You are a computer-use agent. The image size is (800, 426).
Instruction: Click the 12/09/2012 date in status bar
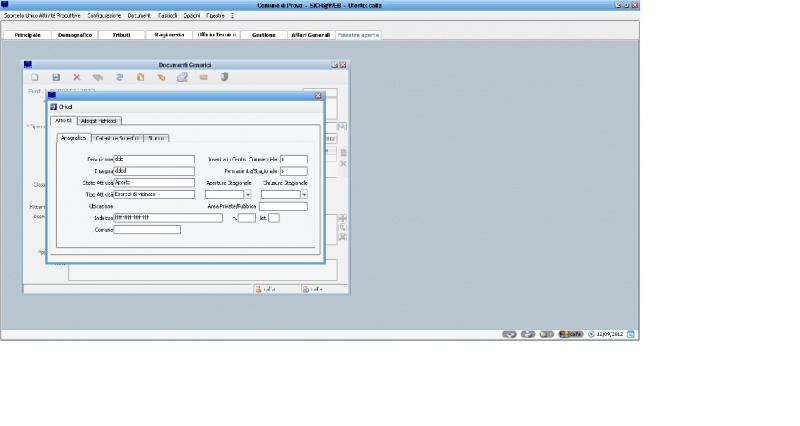tap(610, 335)
